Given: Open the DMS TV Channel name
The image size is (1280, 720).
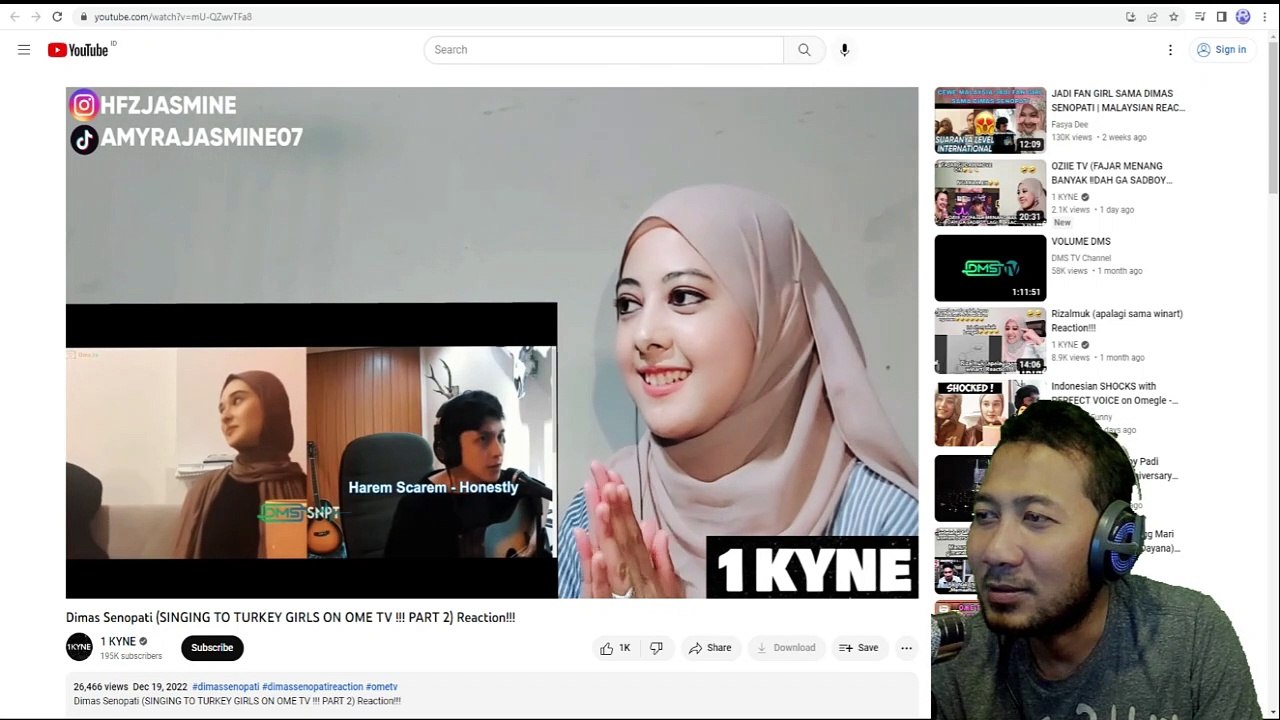Looking at the screenshot, I should pos(1081,258).
